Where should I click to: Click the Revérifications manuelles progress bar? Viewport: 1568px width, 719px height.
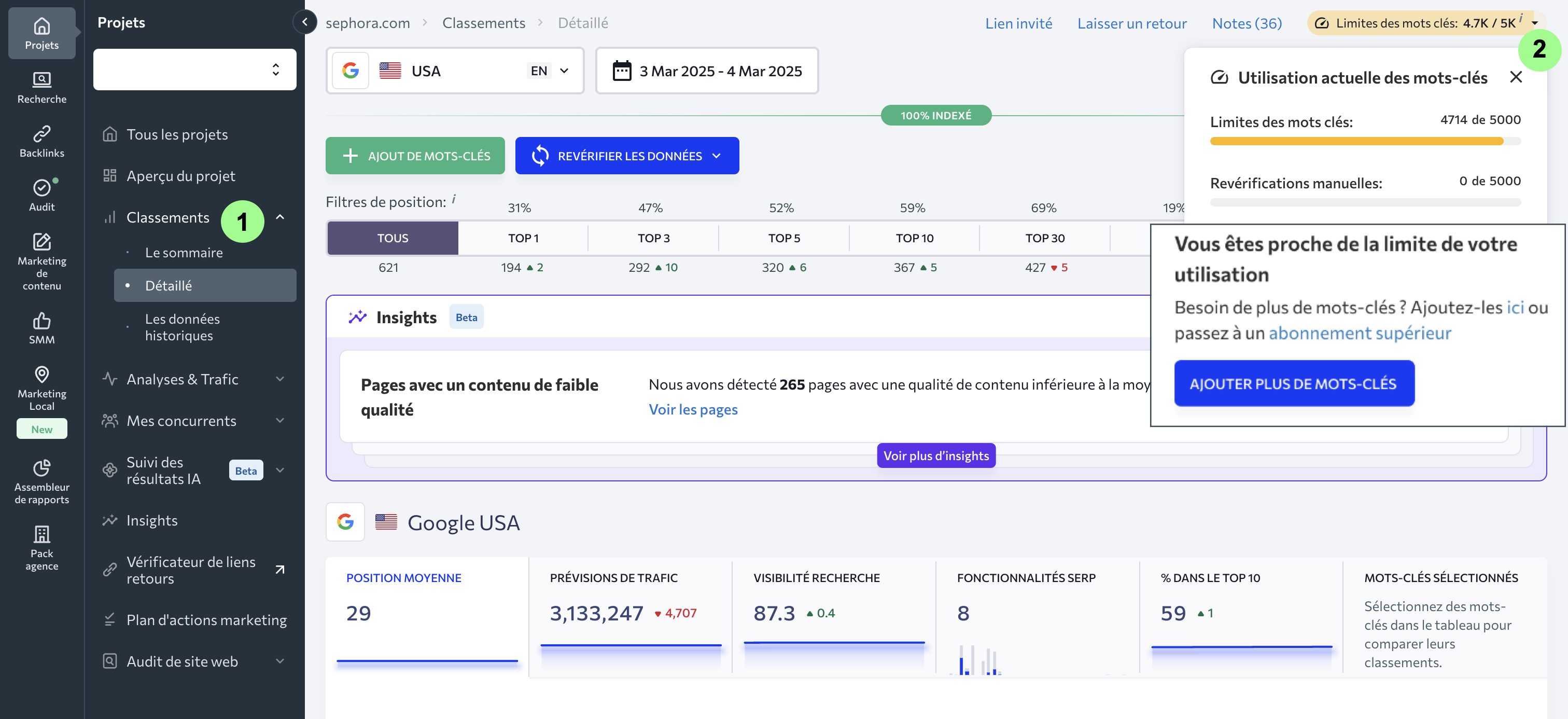tap(1365, 202)
